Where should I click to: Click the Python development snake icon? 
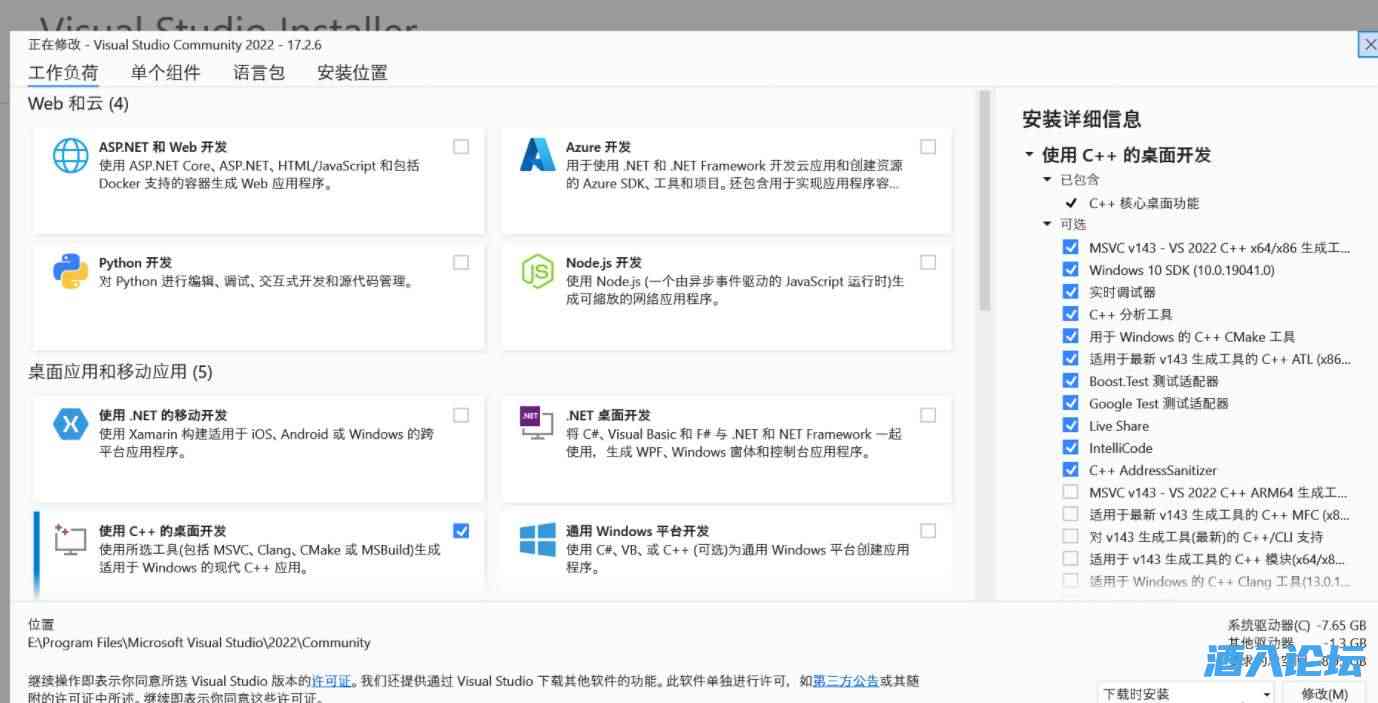[x=71, y=271]
